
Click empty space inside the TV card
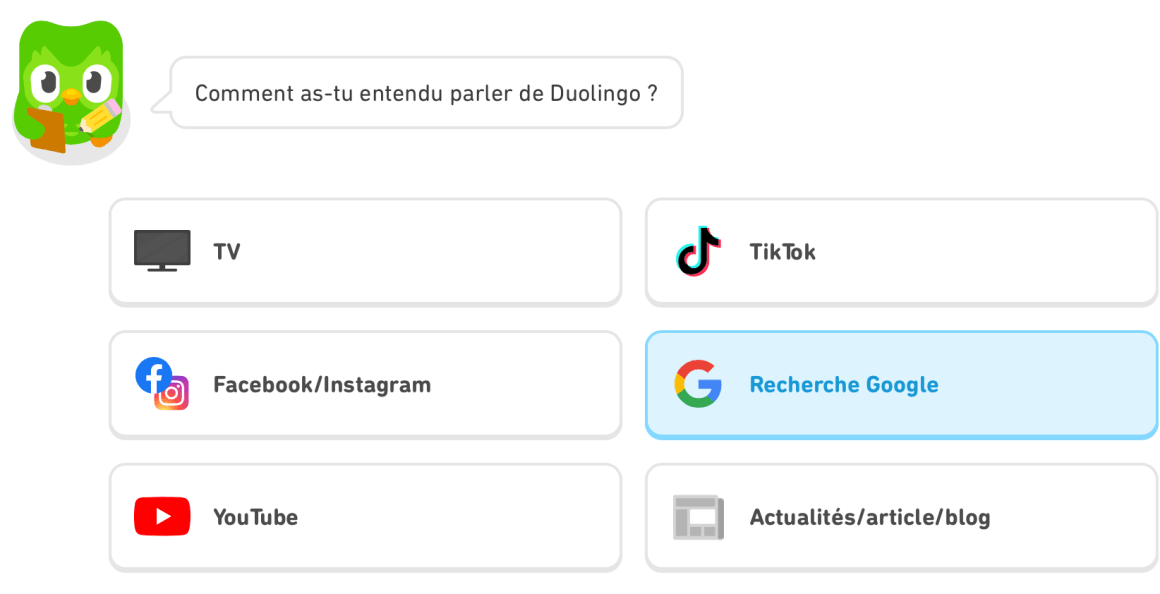tap(450, 252)
